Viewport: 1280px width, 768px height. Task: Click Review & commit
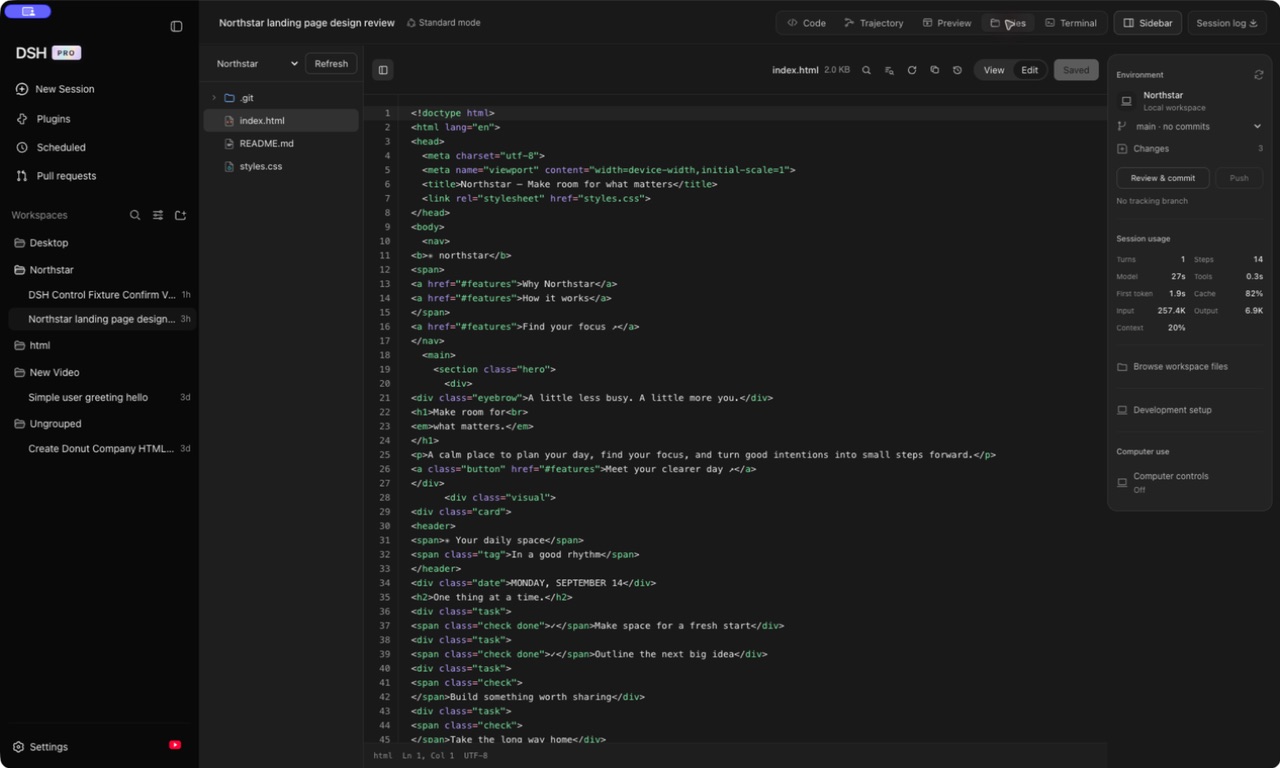[1163, 178]
